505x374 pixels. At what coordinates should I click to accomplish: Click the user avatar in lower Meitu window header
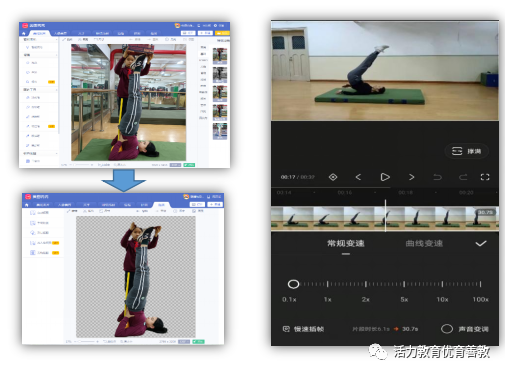(x=186, y=197)
